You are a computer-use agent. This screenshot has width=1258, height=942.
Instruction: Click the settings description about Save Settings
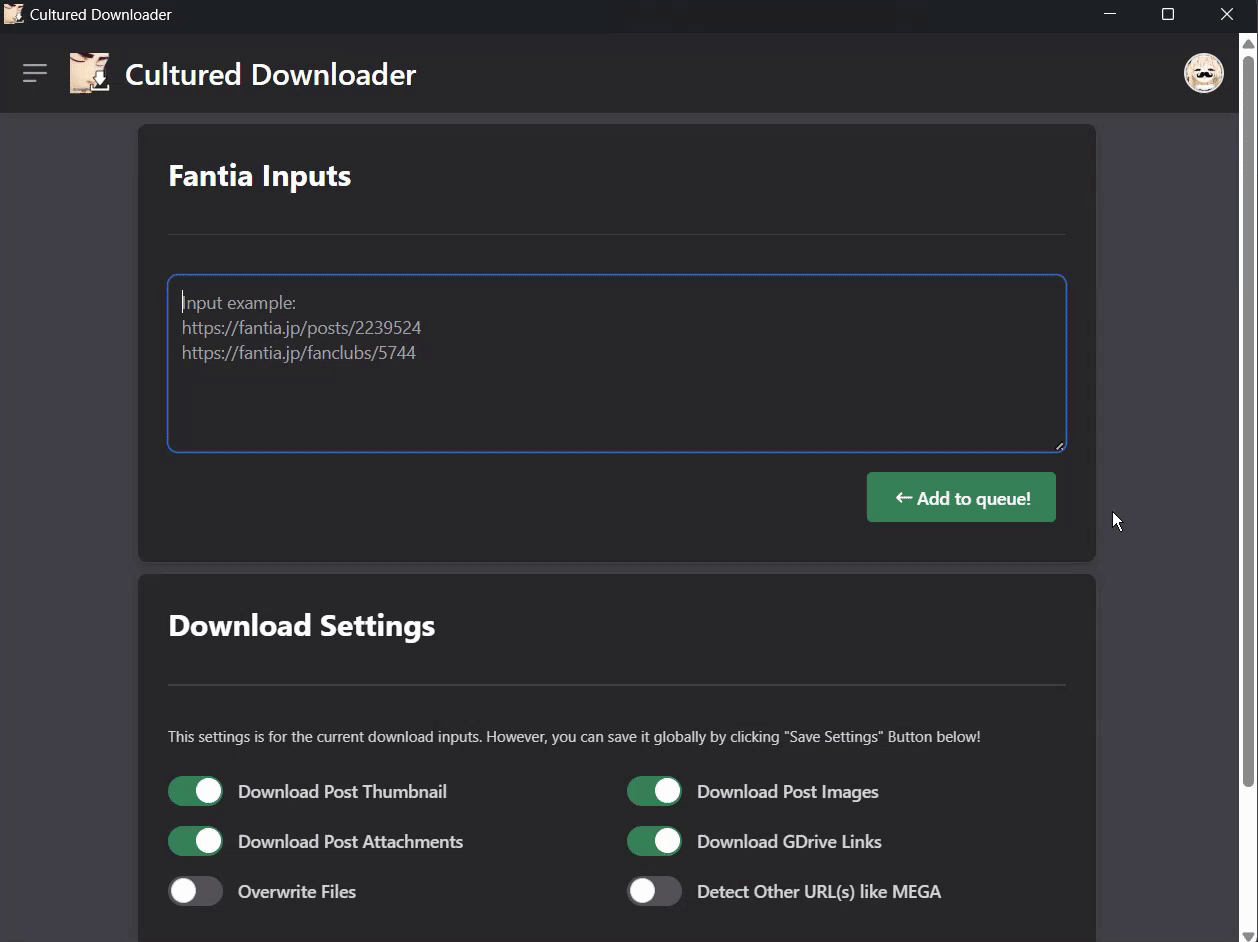[x=574, y=737]
